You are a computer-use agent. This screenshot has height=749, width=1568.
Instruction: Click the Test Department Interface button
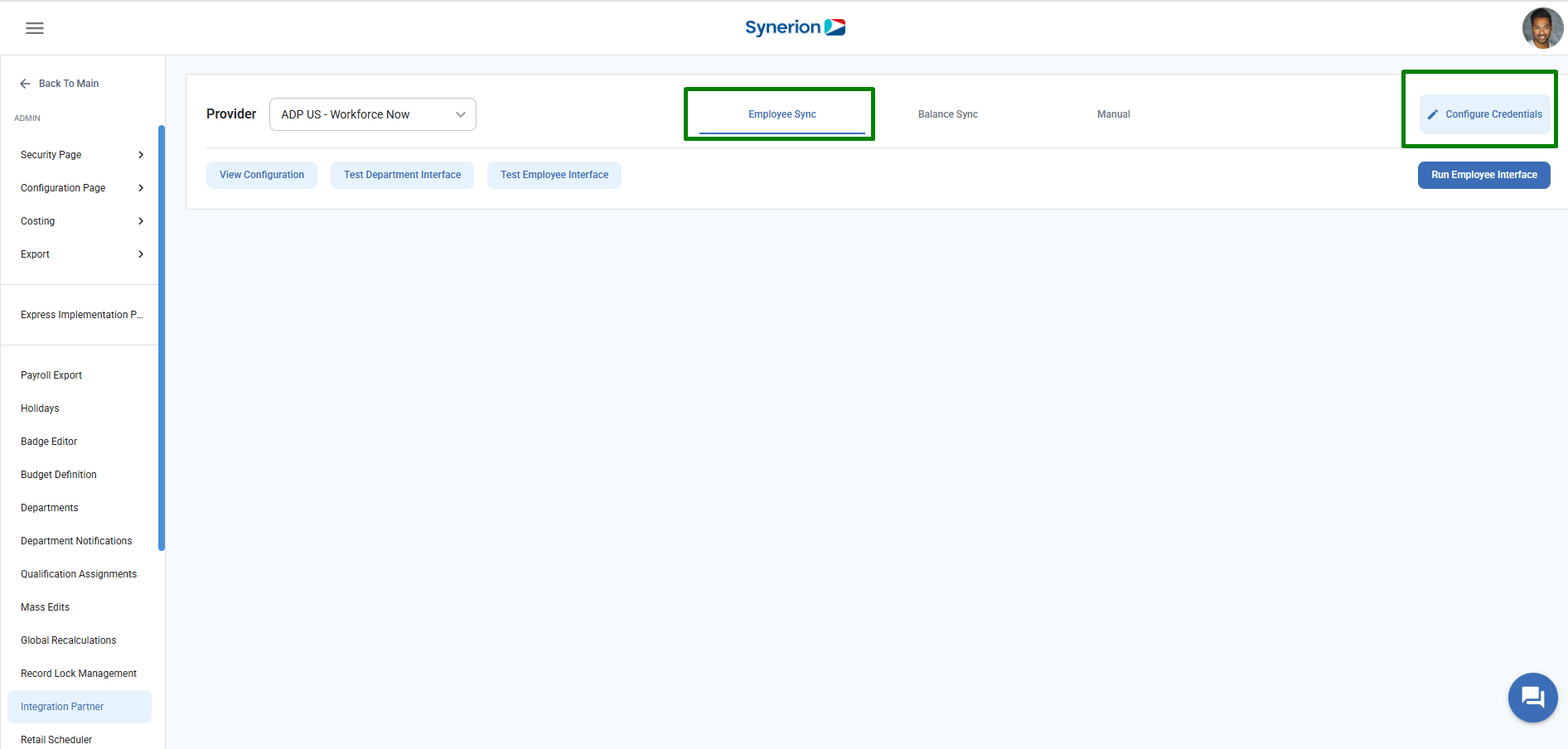(402, 175)
